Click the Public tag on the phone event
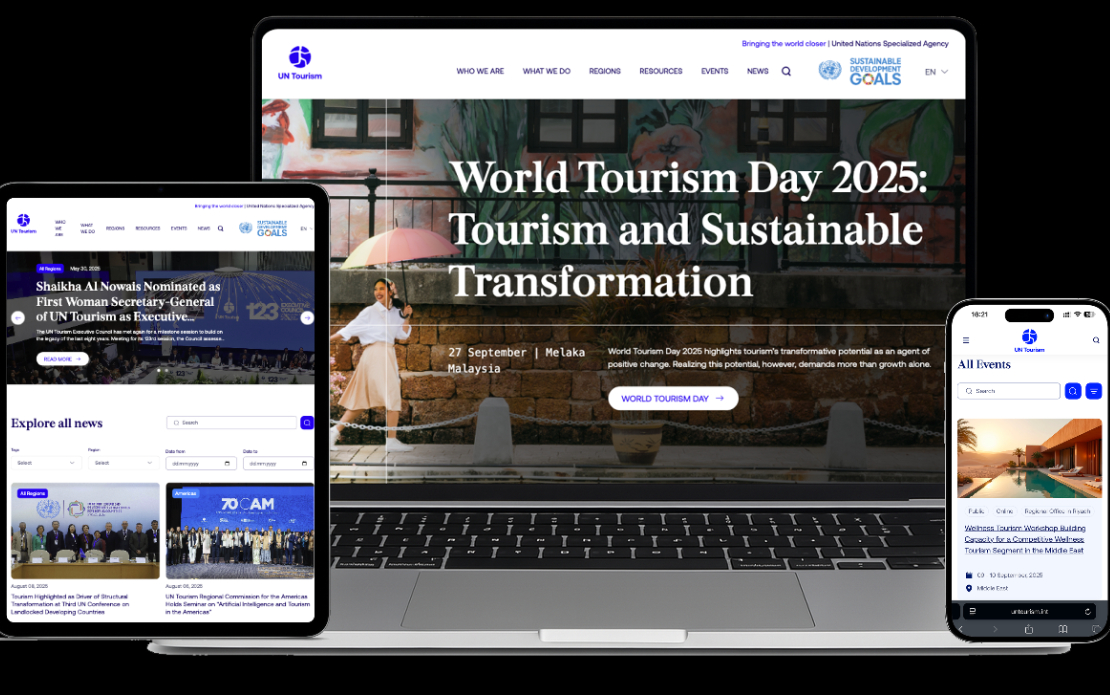This screenshot has height=695, width=1110. [976, 511]
